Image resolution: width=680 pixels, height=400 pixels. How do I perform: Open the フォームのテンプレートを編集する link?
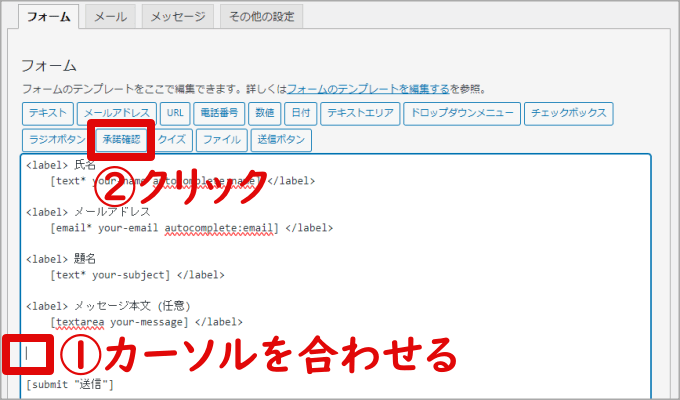pos(368,89)
